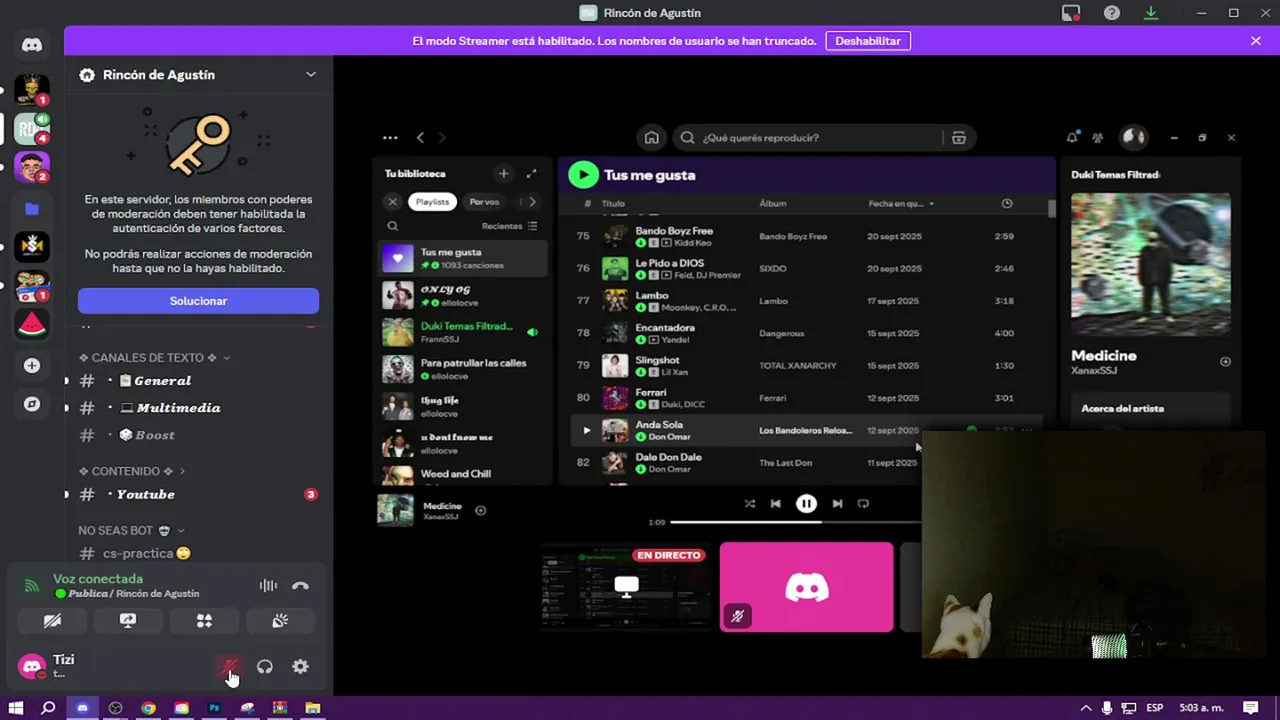Open the soundboard icon

click(280, 621)
